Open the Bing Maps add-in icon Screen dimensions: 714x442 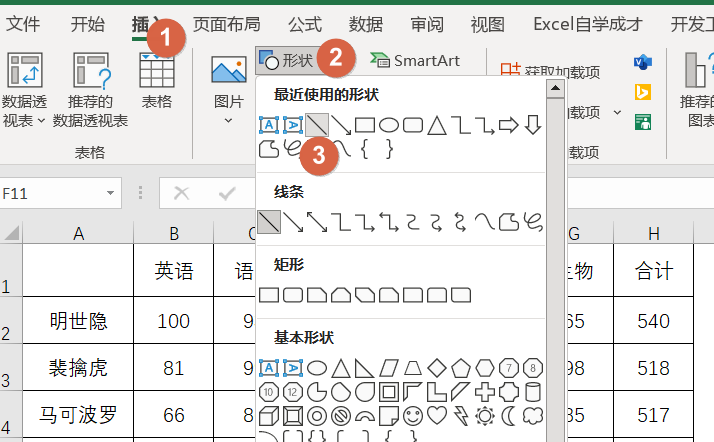643,92
